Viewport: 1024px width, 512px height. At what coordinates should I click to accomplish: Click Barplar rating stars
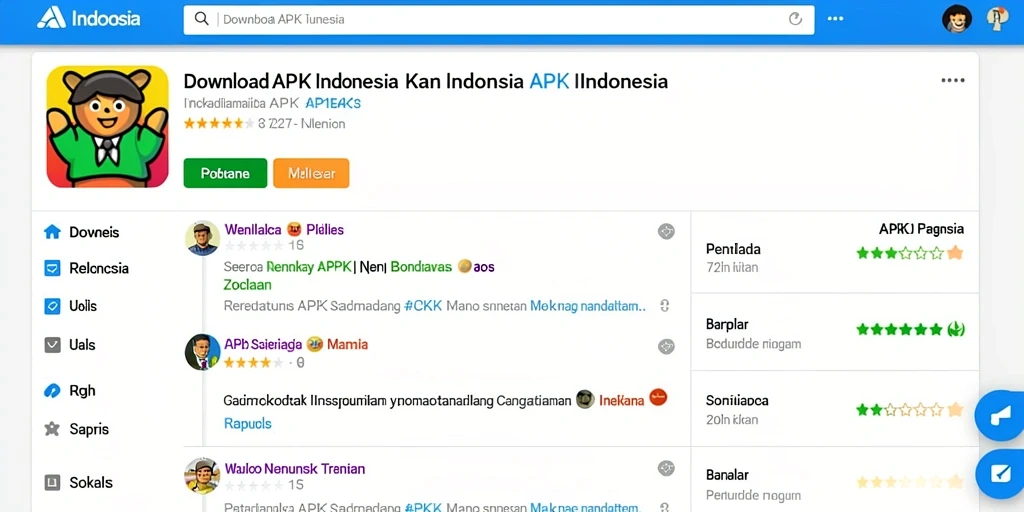(910, 329)
